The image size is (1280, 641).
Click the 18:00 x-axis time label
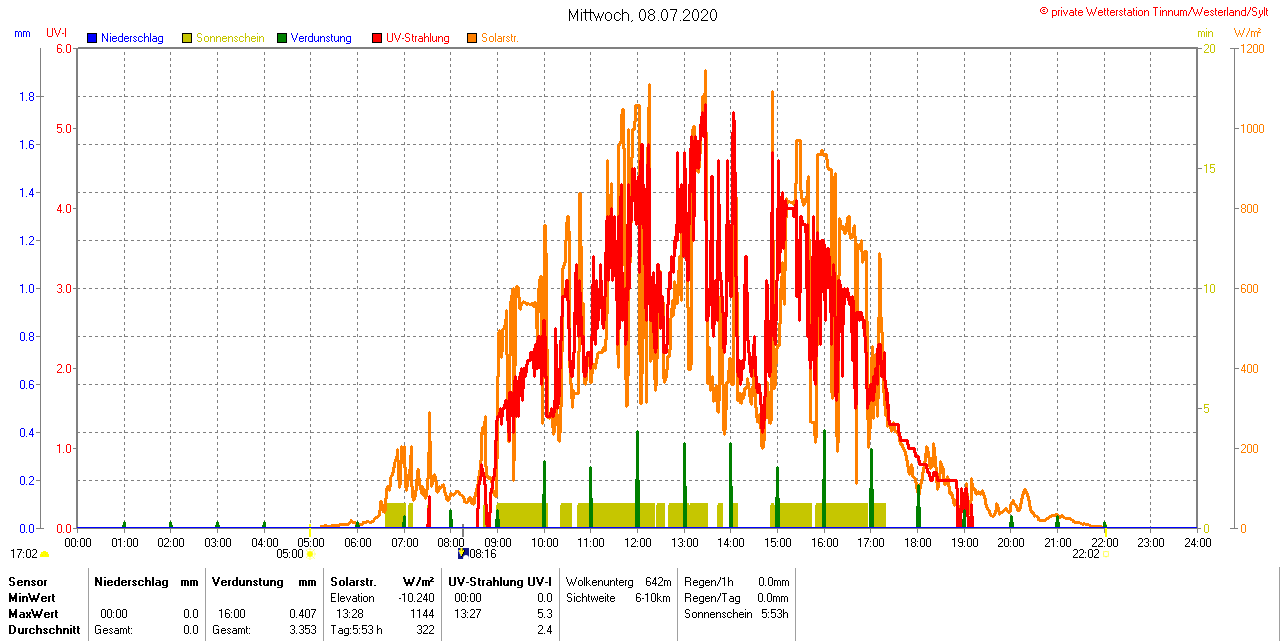(918, 543)
